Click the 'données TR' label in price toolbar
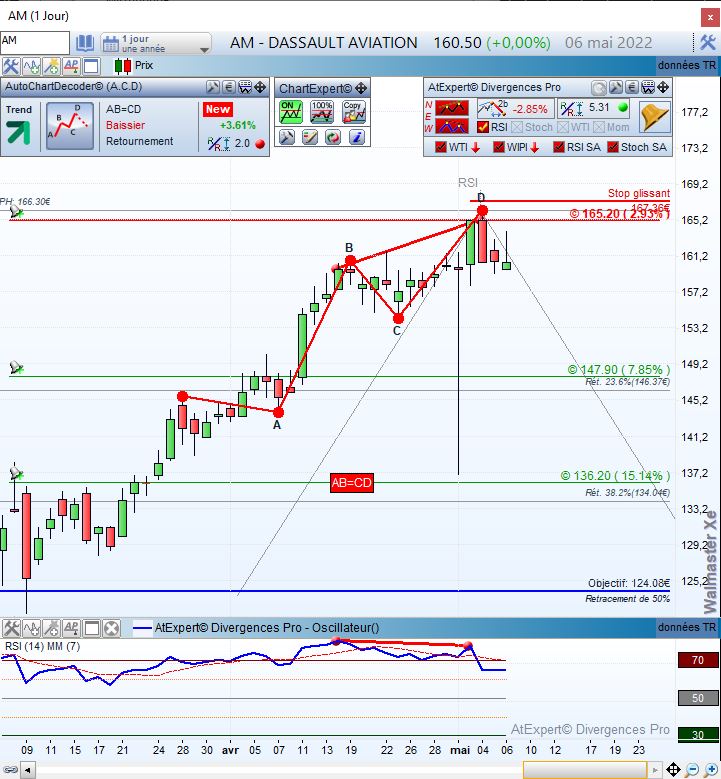This screenshot has height=779, width=721. pos(687,65)
